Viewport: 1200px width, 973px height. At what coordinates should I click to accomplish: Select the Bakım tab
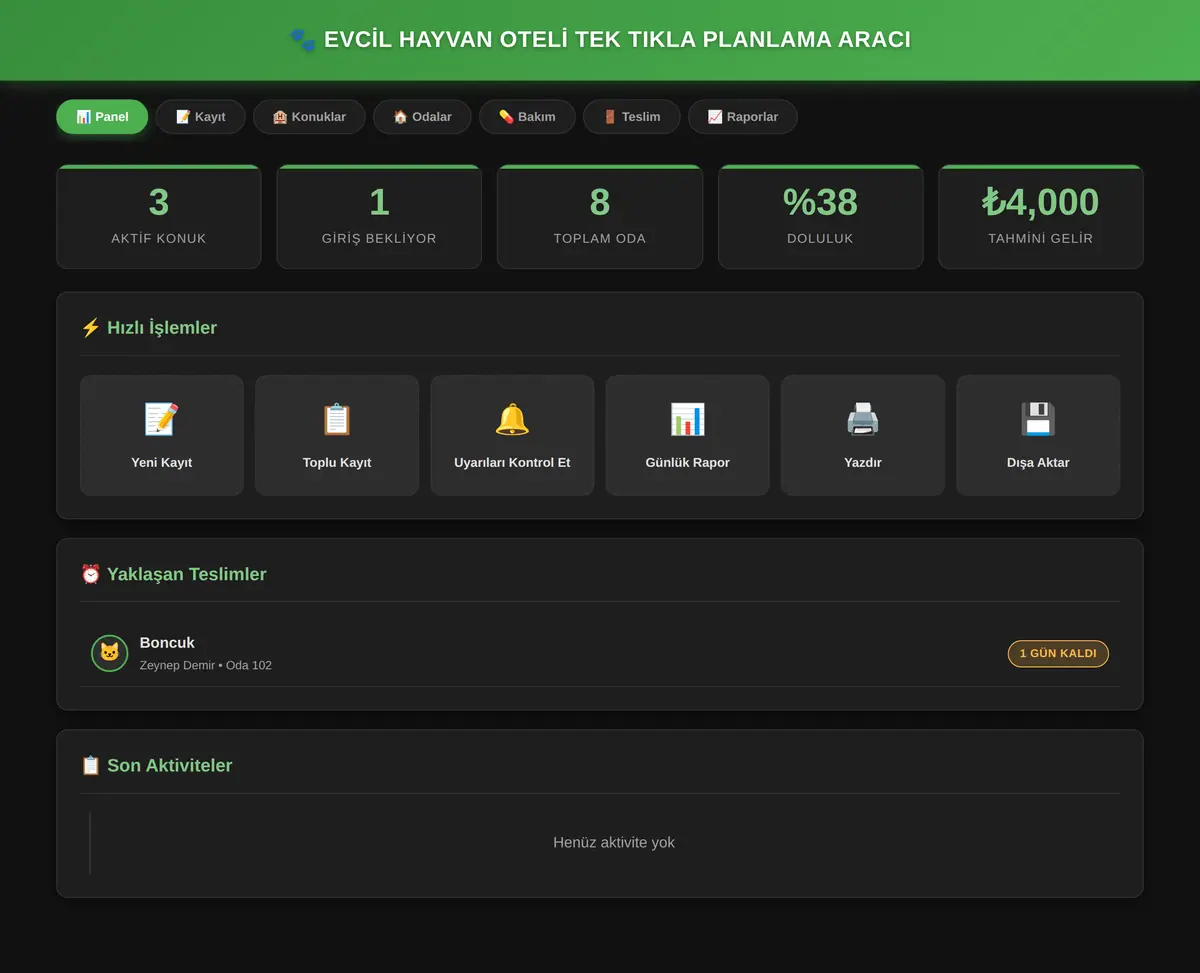pyautogui.click(x=527, y=117)
